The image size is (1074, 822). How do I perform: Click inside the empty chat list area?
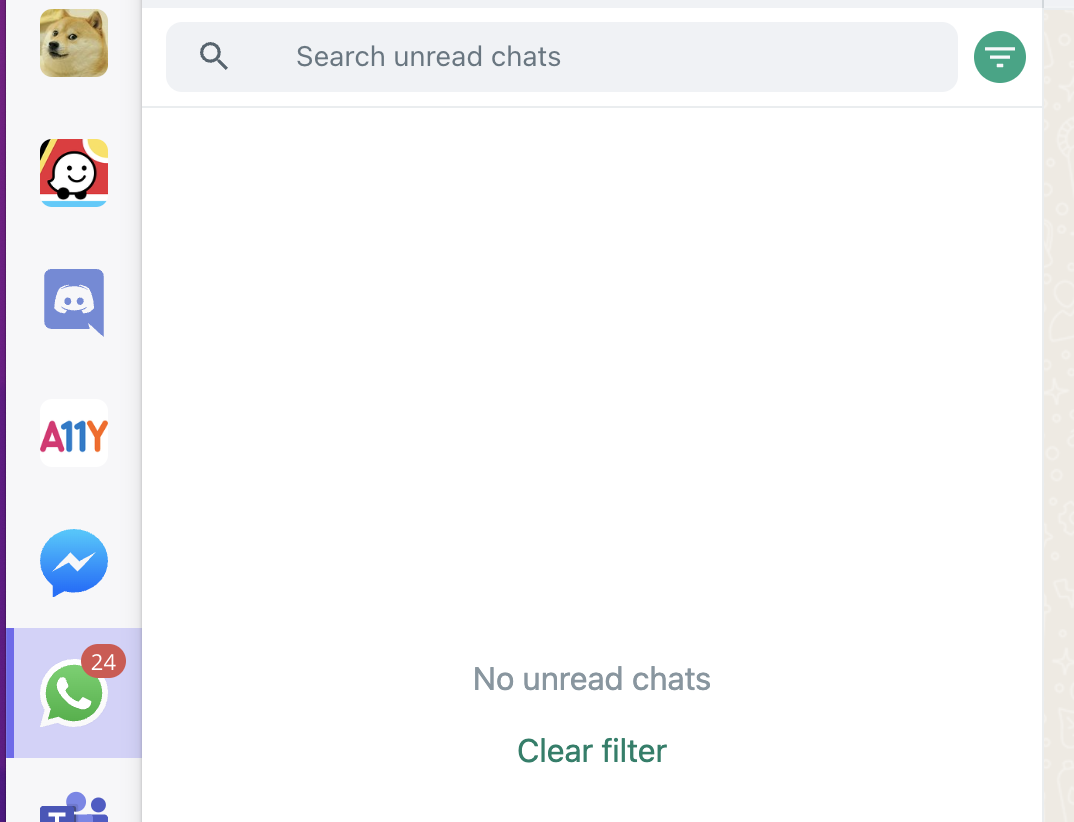pos(591,400)
